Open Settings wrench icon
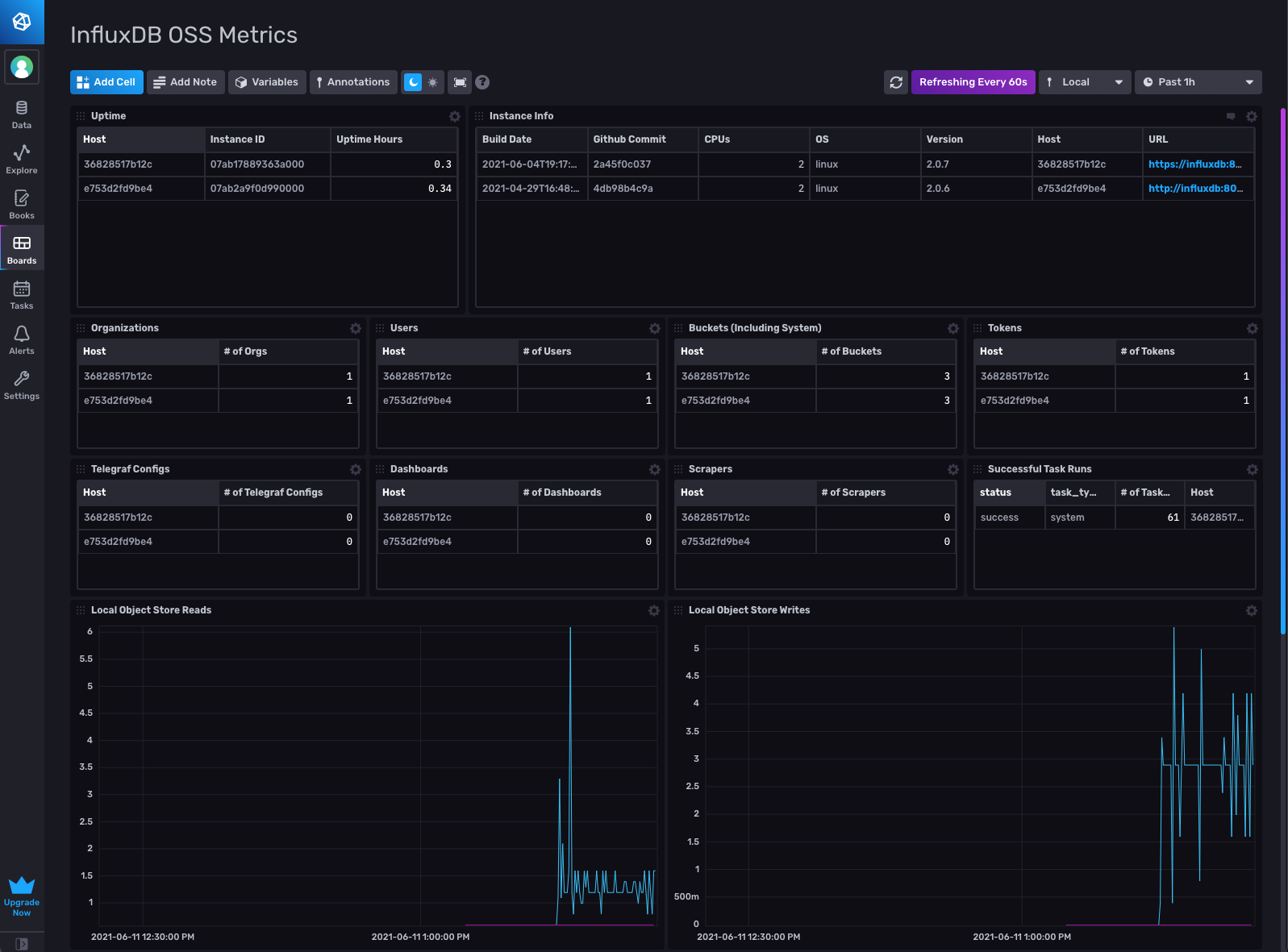Image resolution: width=1288 pixels, height=952 pixels. click(x=22, y=385)
